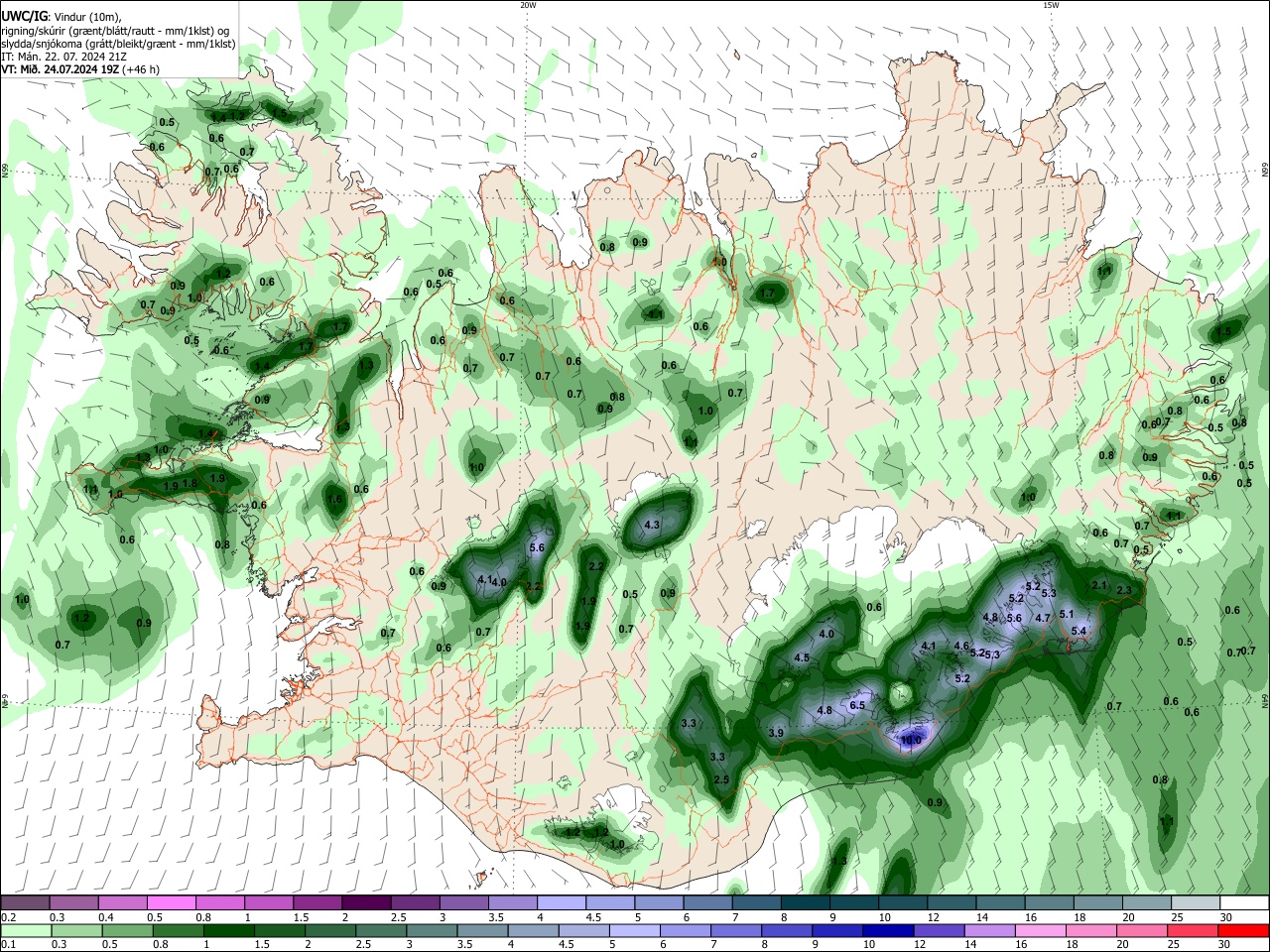Image resolution: width=1270 pixels, height=952 pixels.
Task: Select the 4.3 value over the glacier
Action: click(652, 525)
